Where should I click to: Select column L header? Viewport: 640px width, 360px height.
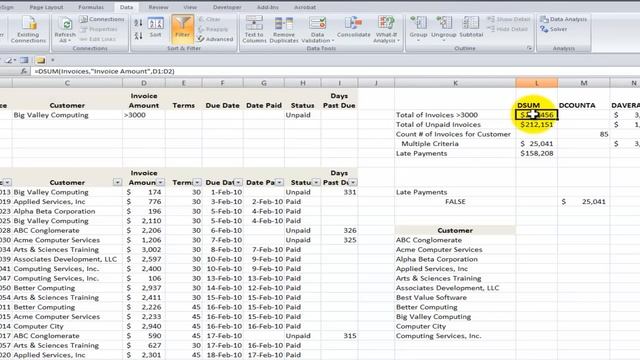[x=536, y=83]
